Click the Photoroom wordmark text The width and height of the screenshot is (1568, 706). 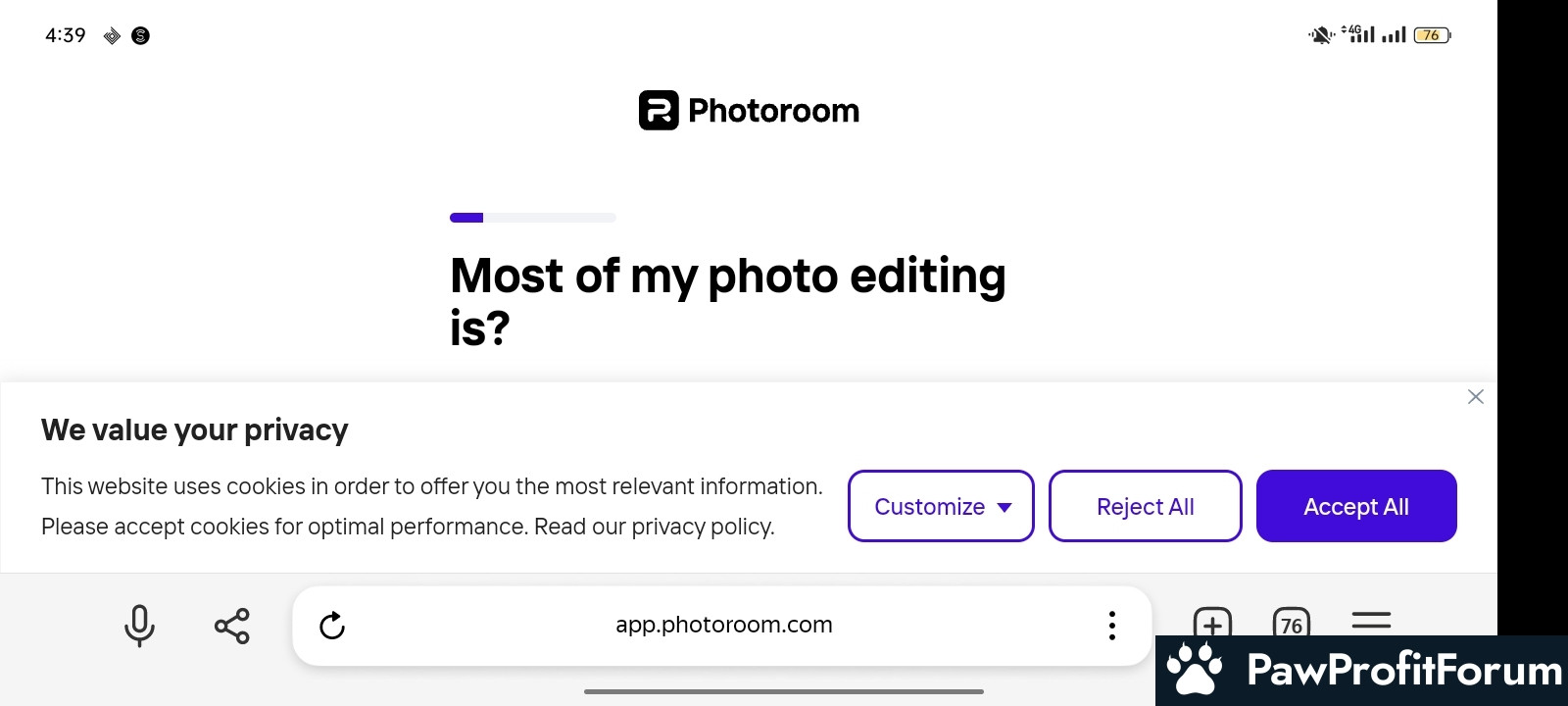773,111
